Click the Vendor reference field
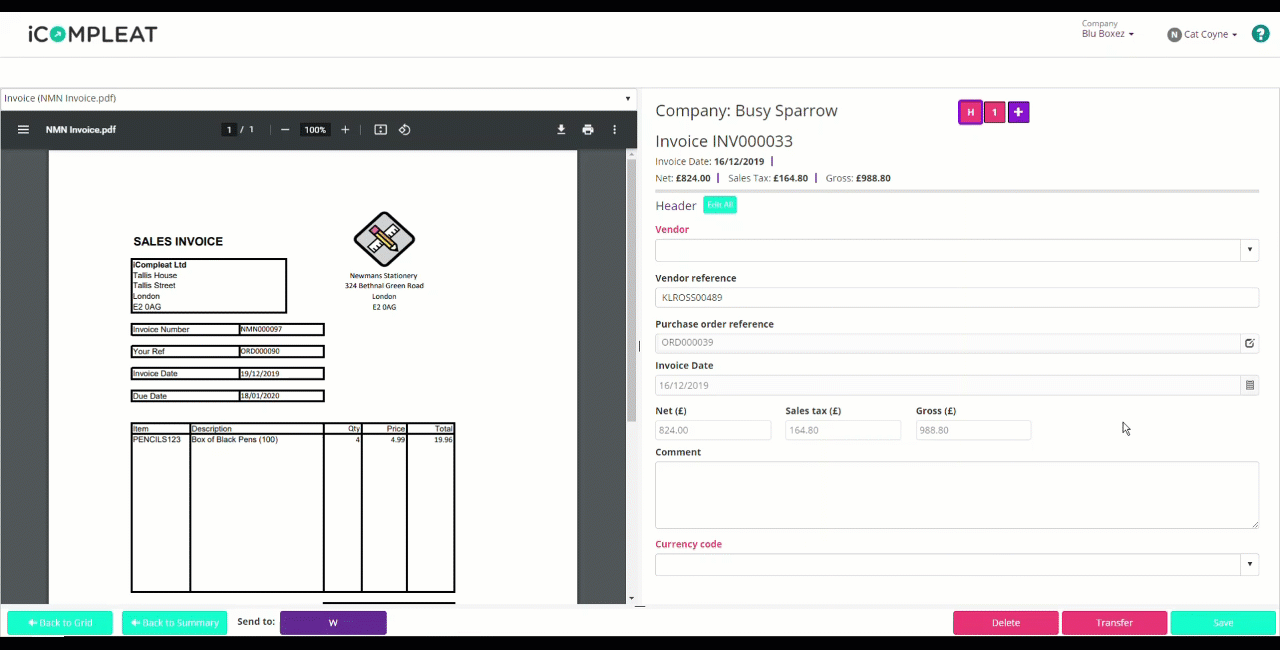 click(x=957, y=298)
